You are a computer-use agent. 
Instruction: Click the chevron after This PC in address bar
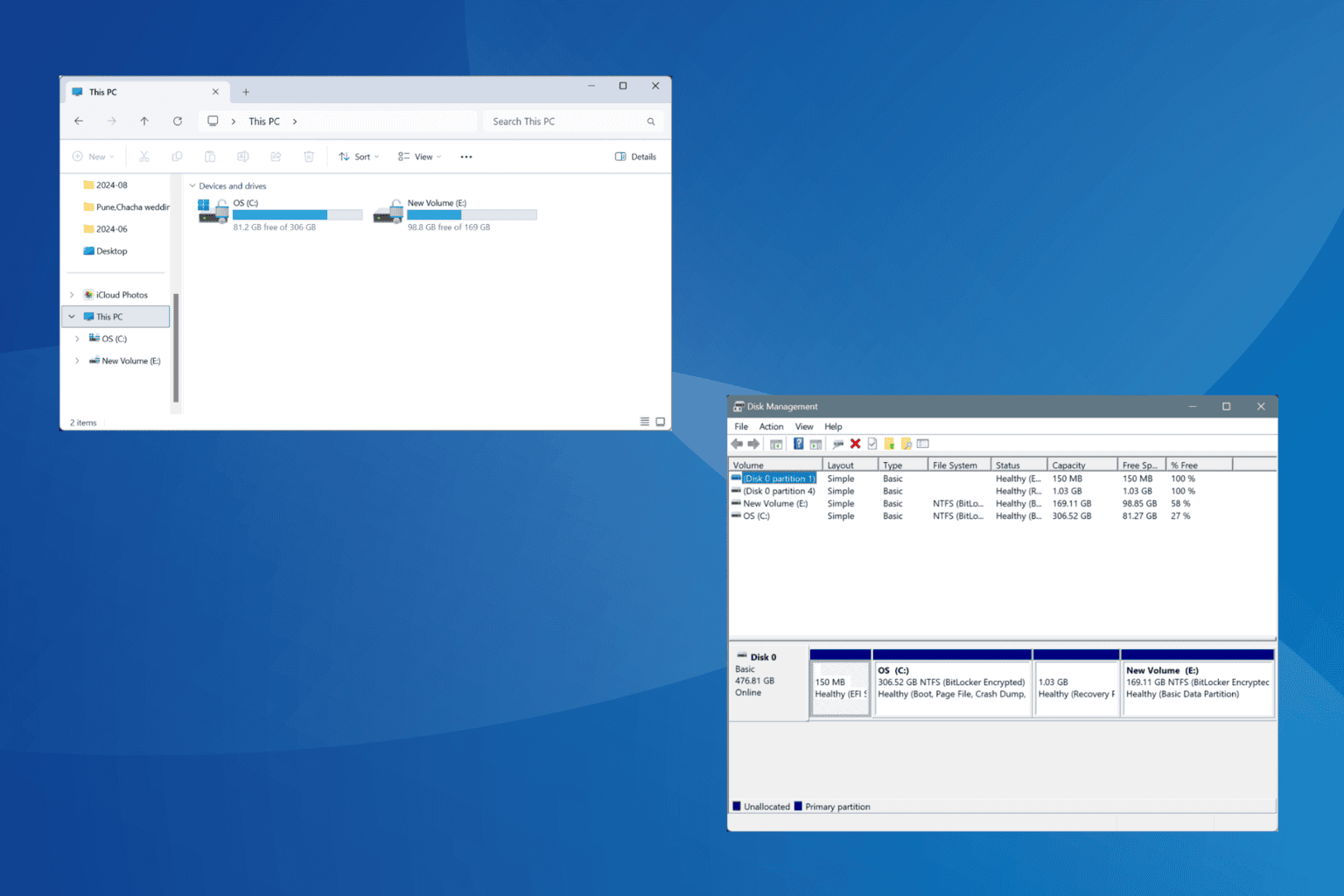[x=295, y=122]
